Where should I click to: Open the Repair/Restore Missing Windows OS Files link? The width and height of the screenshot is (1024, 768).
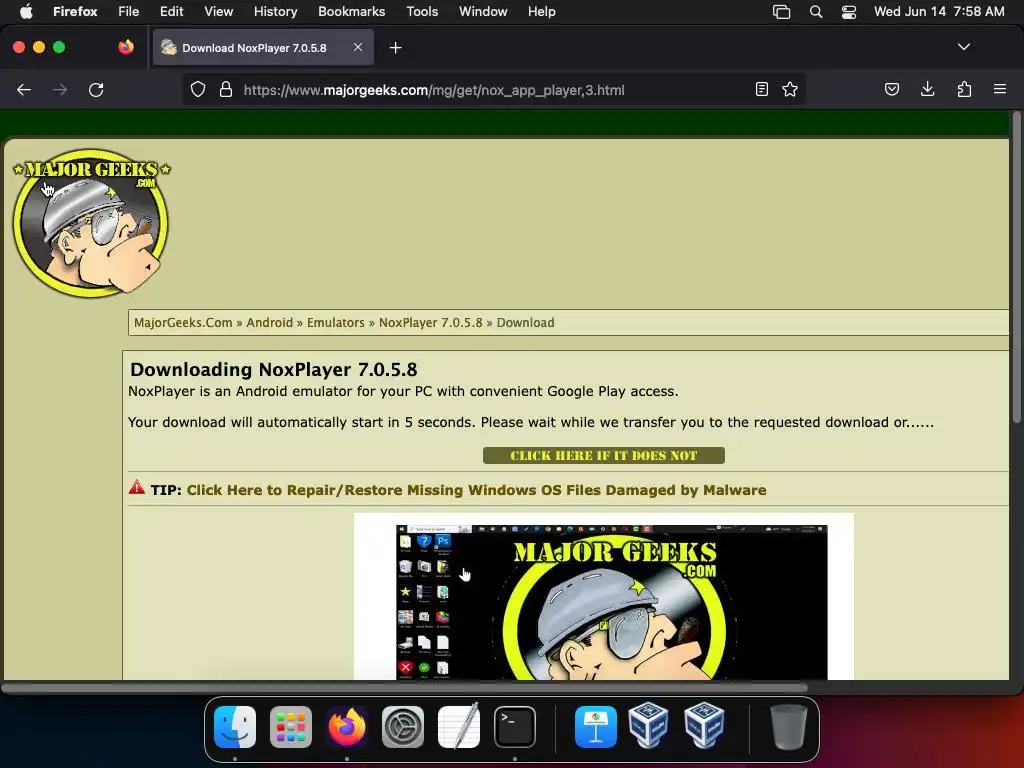476,490
